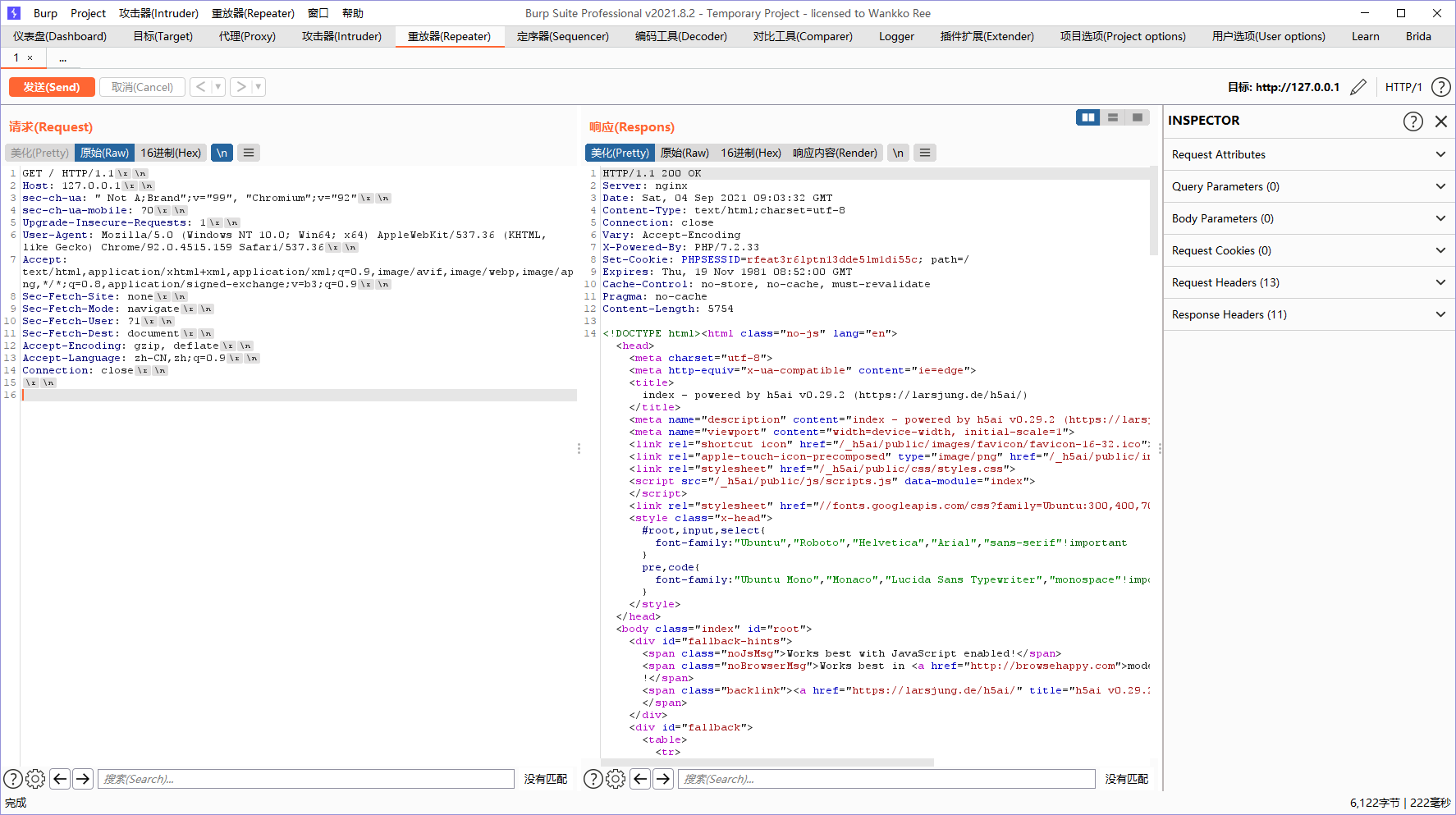Toggle request \n non-printable characters
Viewport: 1456px width, 815px height.
pos(222,153)
